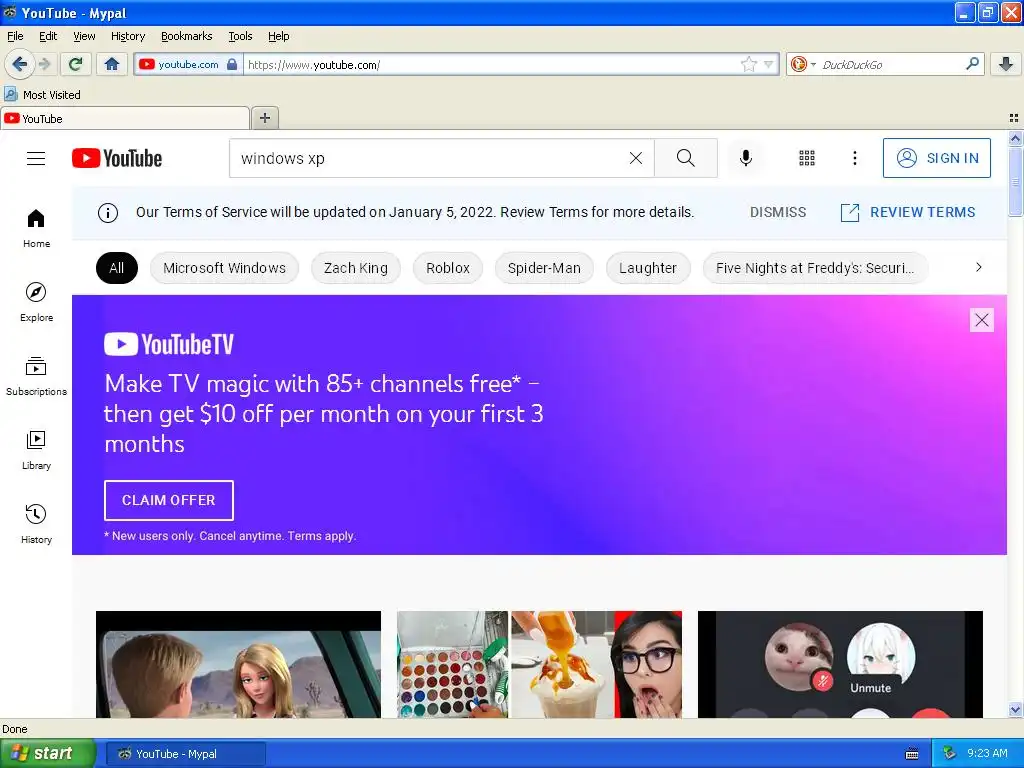
Task: Click the tab groups grid icon
Action: point(1014,118)
